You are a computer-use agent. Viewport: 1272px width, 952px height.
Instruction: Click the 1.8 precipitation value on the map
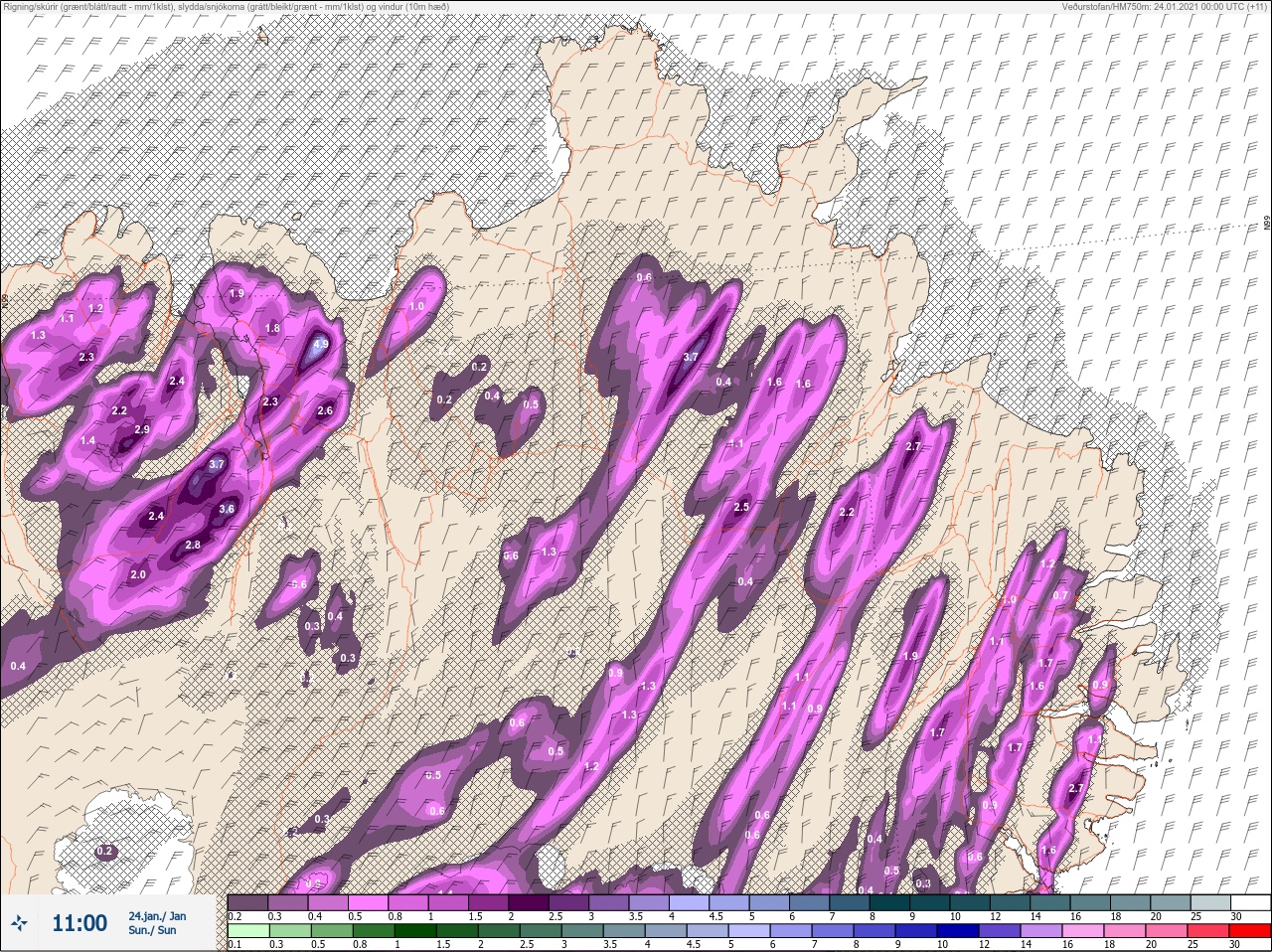[x=272, y=328]
